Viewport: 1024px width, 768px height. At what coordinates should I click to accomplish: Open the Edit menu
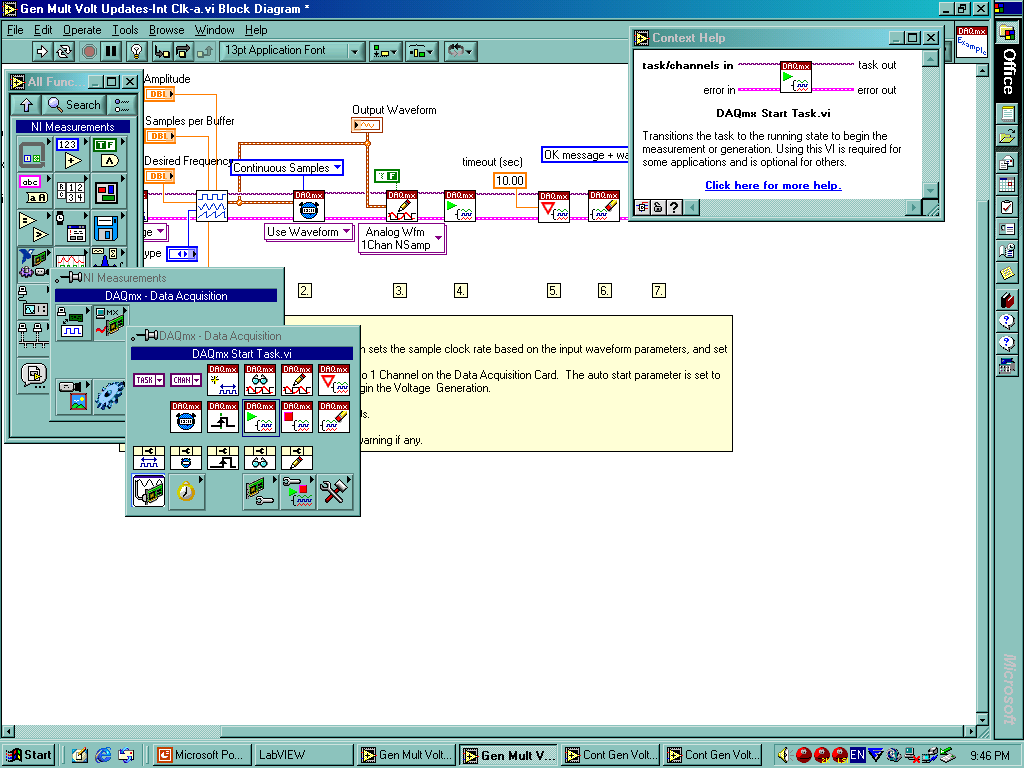pyautogui.click(x=43, y=30)
